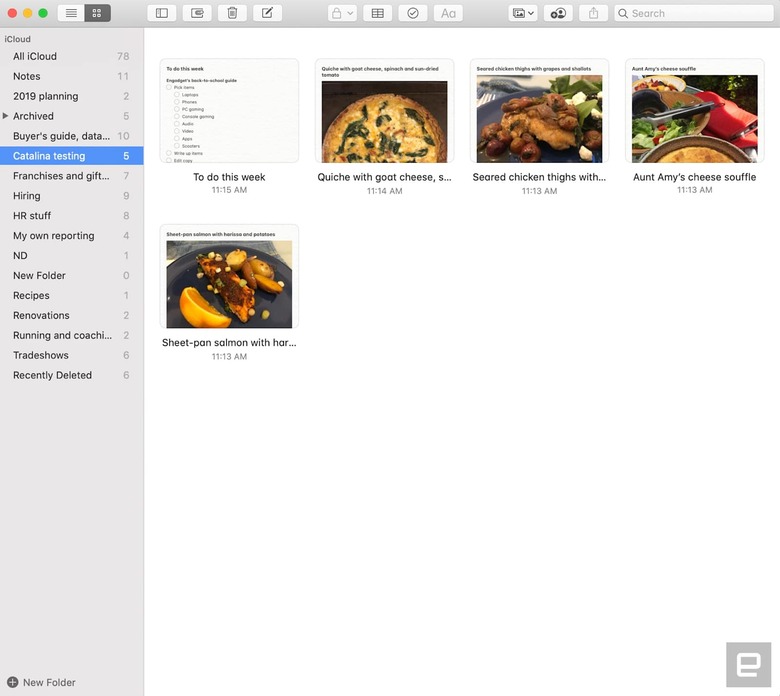Open the Seared chicken thighs thumbnail
Screen dimensions: 780x696
tap(539, 111)
